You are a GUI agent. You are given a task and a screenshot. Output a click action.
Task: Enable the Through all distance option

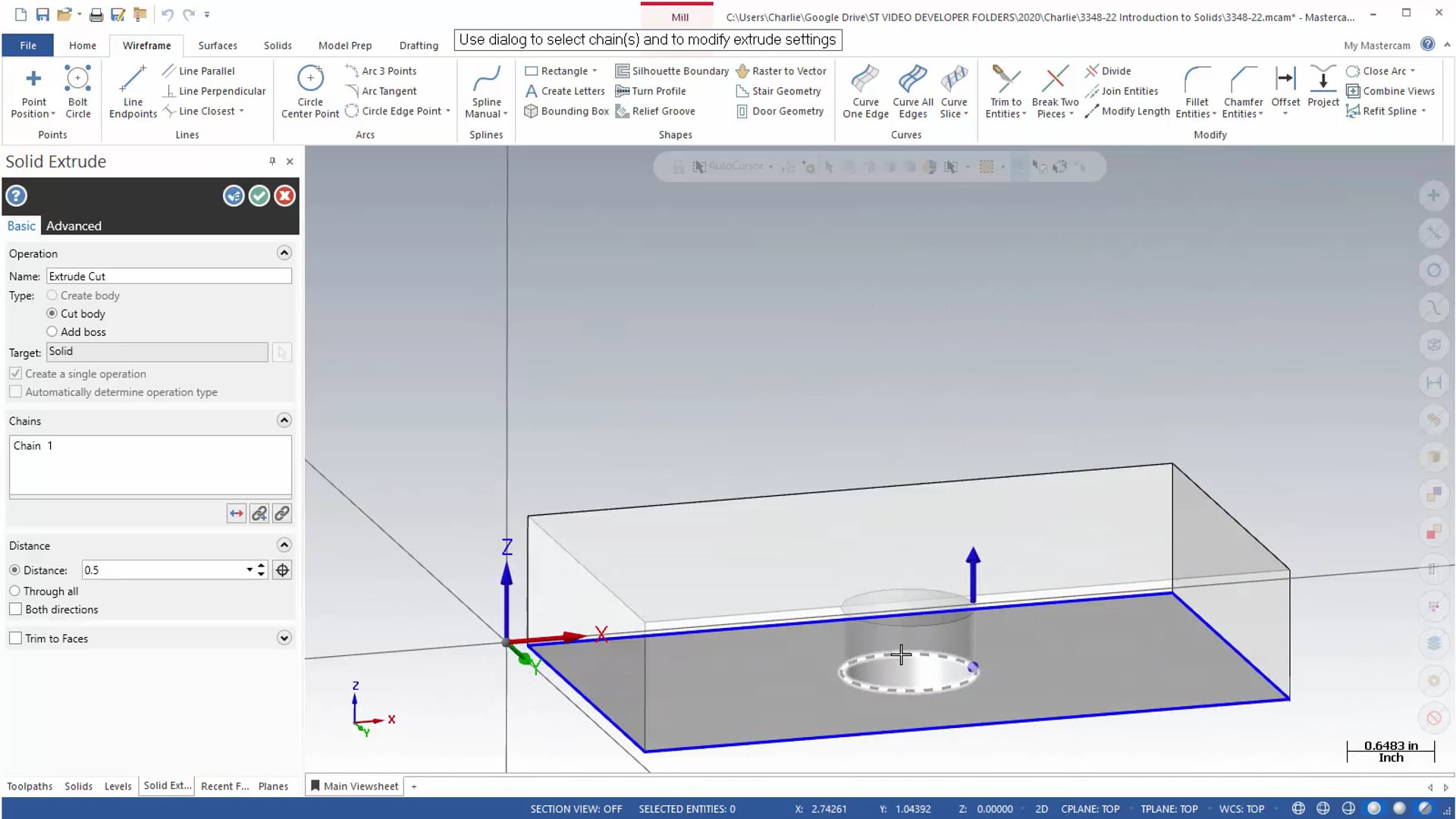click(x=15, y=590)
